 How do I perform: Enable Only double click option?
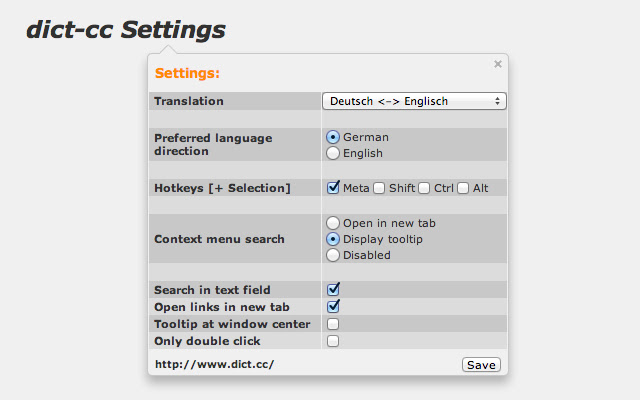(x=333, y=341)
